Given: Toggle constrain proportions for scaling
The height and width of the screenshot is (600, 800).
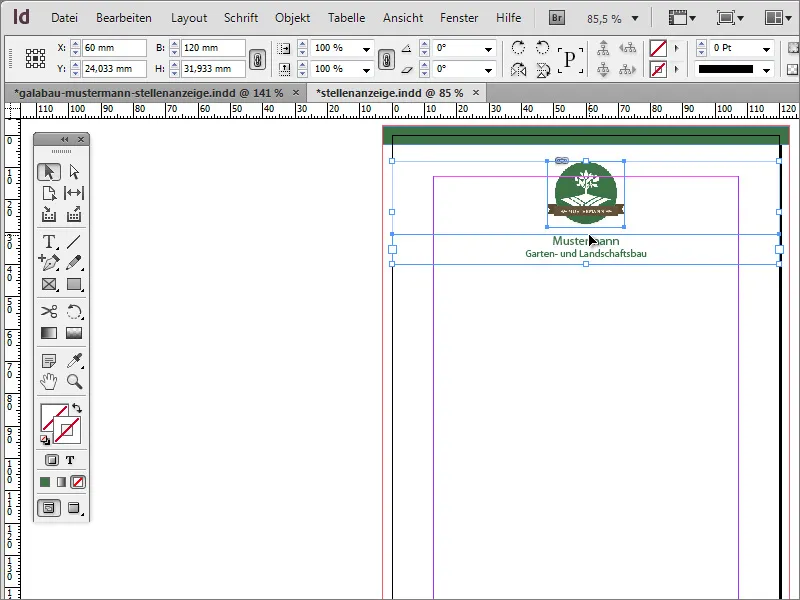Looking at the screenshot, I should (387, 59).
